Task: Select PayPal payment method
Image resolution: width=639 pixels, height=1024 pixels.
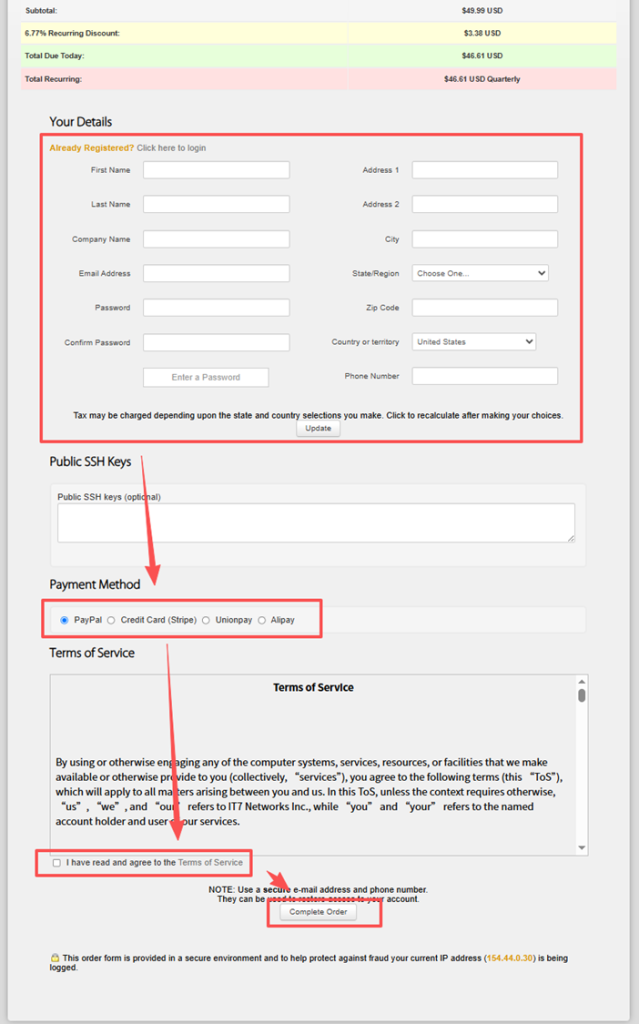Action: (65, 620)
